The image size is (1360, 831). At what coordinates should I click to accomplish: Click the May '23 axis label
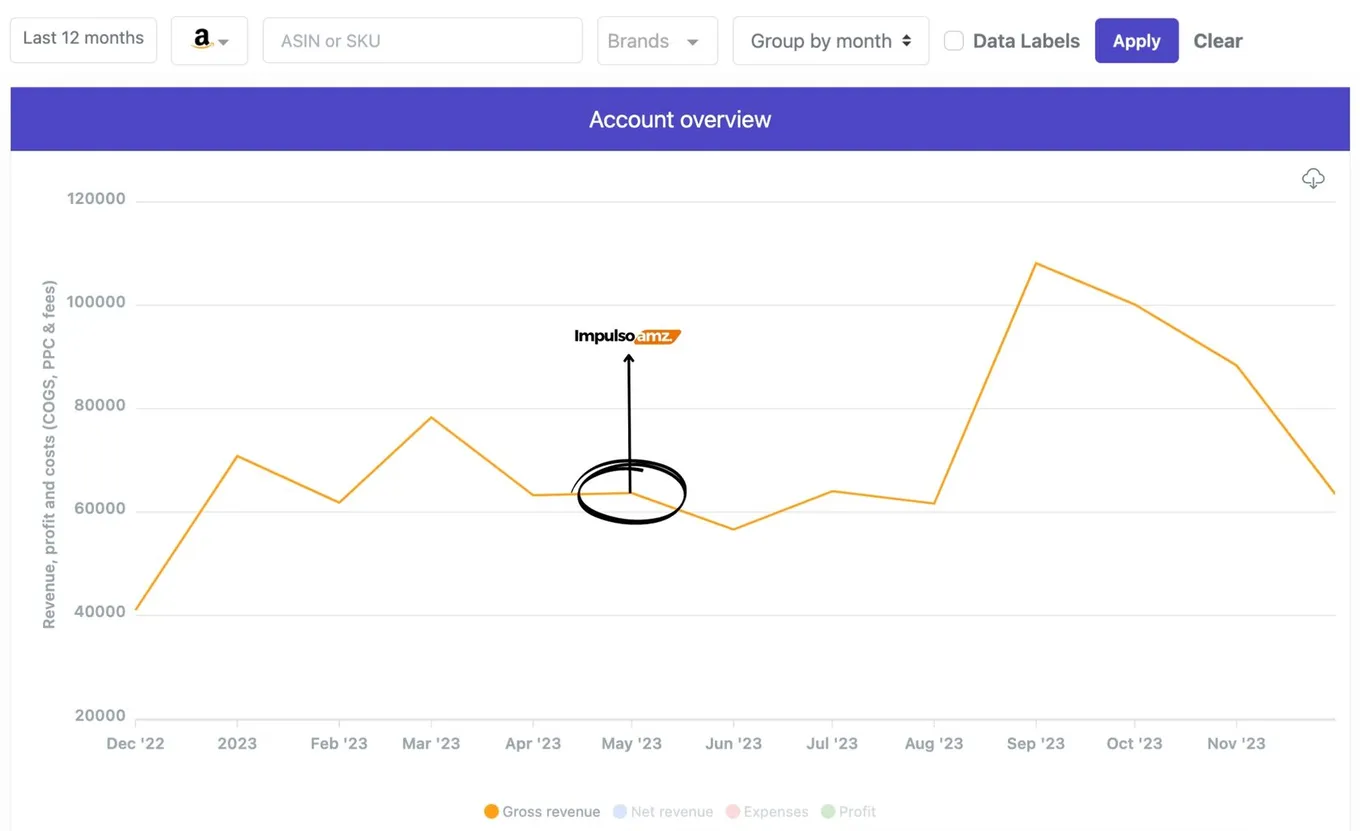pos(631,744)
